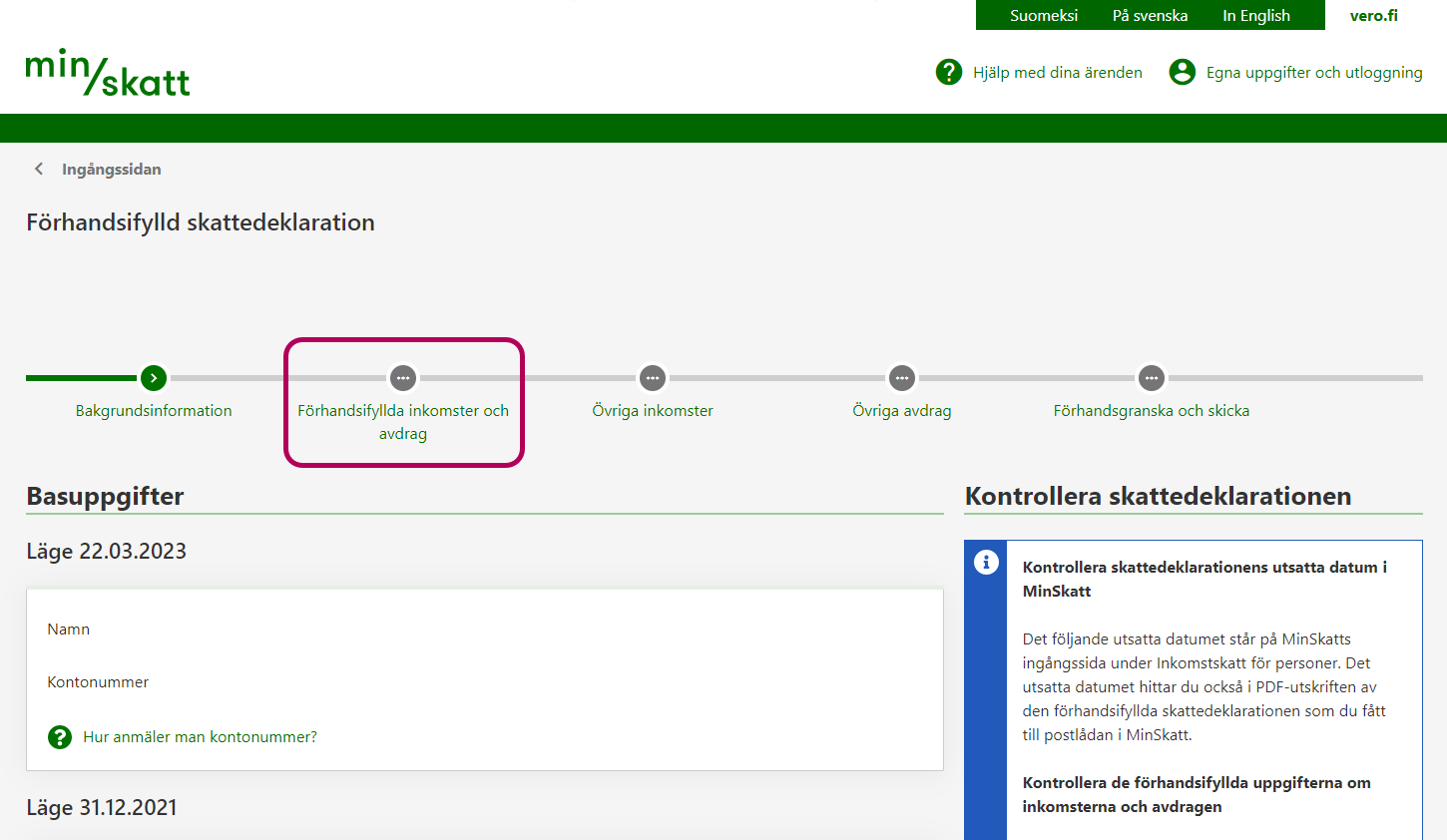Click the back chevron beside Ingångssidan

point(39,169)
